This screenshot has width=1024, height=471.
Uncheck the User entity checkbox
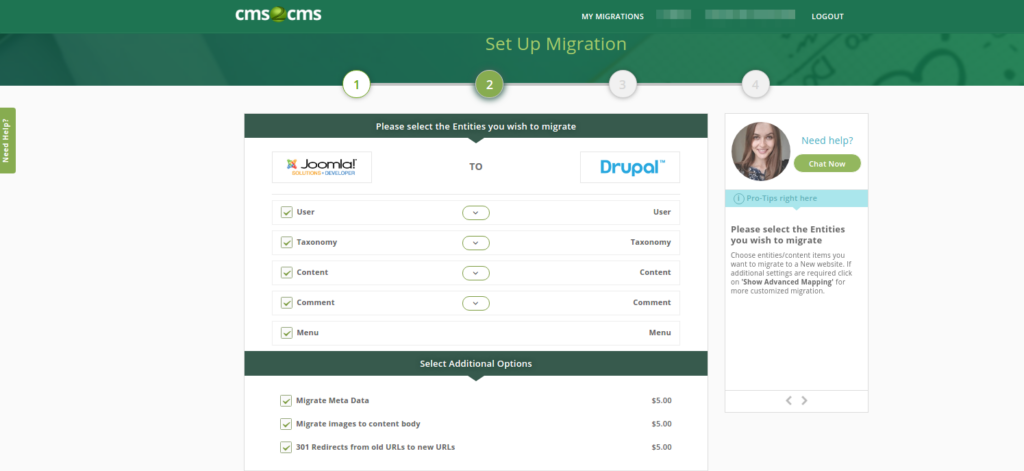[x=287, y=212]
